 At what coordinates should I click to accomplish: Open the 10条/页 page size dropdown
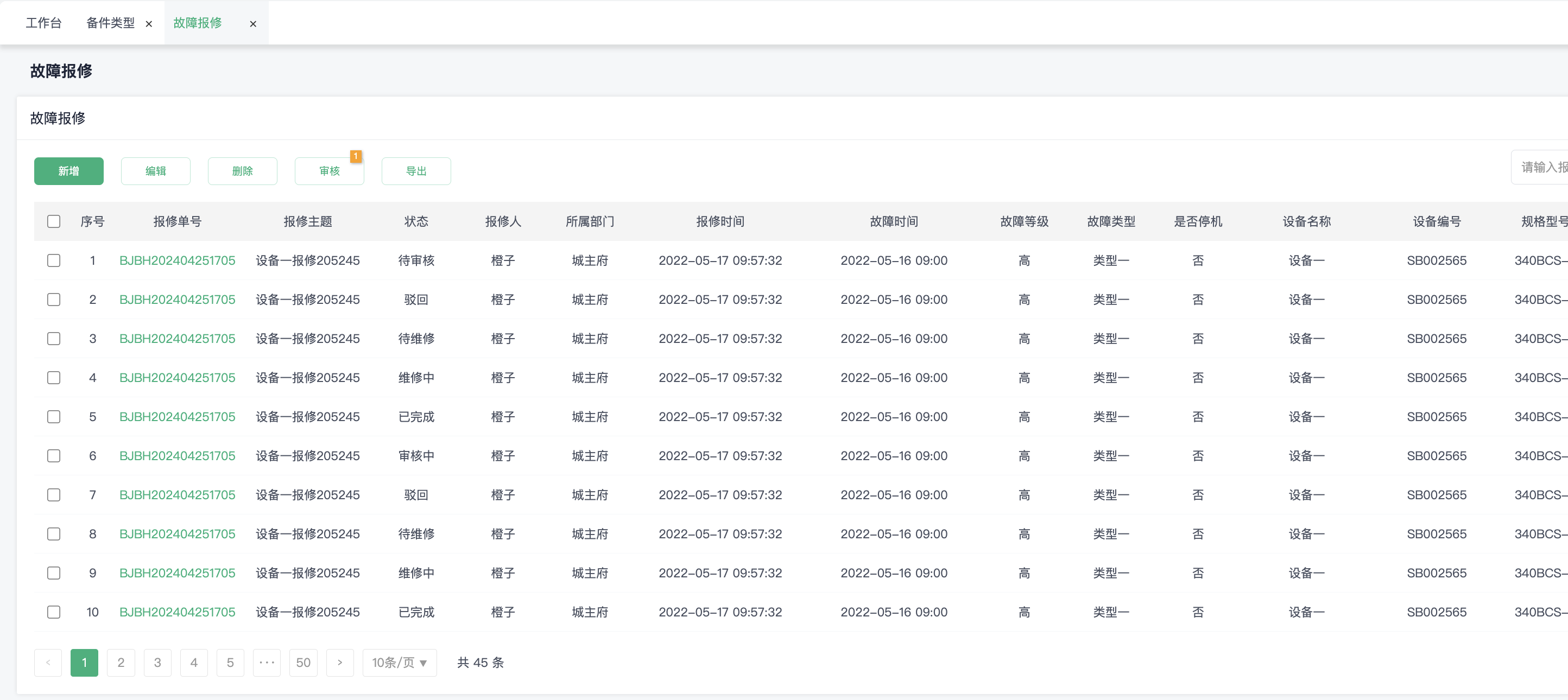coord(399,663)
